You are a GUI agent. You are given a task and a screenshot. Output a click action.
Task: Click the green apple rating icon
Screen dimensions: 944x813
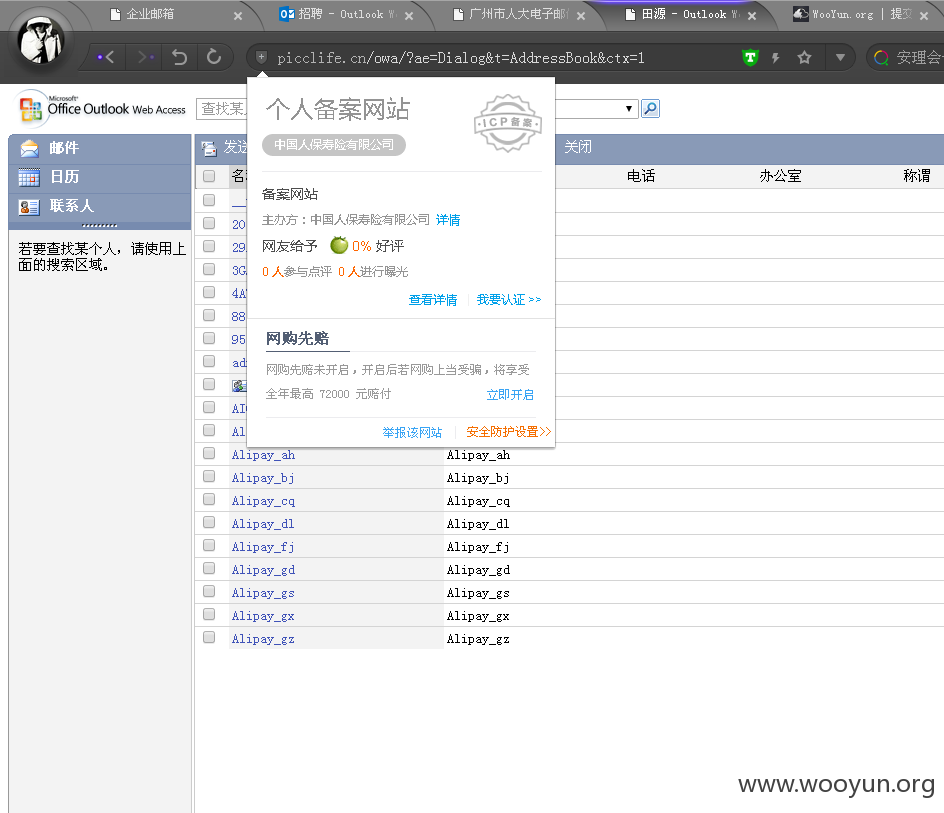pyautogui.click(x=339, y=245)
